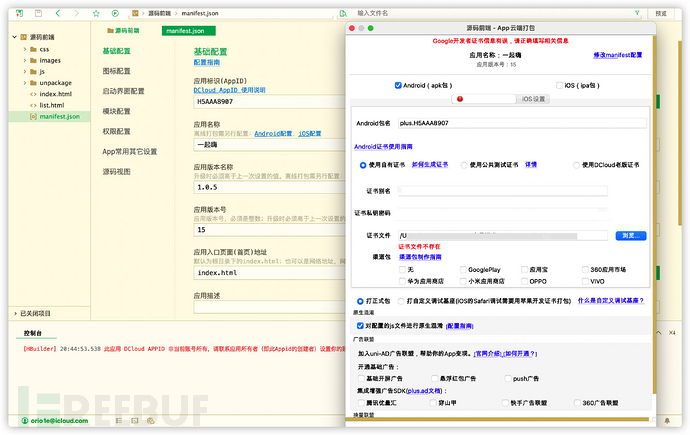Screen dimensions: 690x435
Task: Toggle js原生混淆 checkbox
Action: tap(360, 326)
